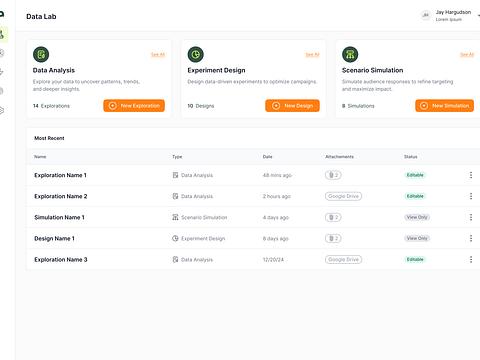Click the Most Recent section heading

[x=49, y=138]
